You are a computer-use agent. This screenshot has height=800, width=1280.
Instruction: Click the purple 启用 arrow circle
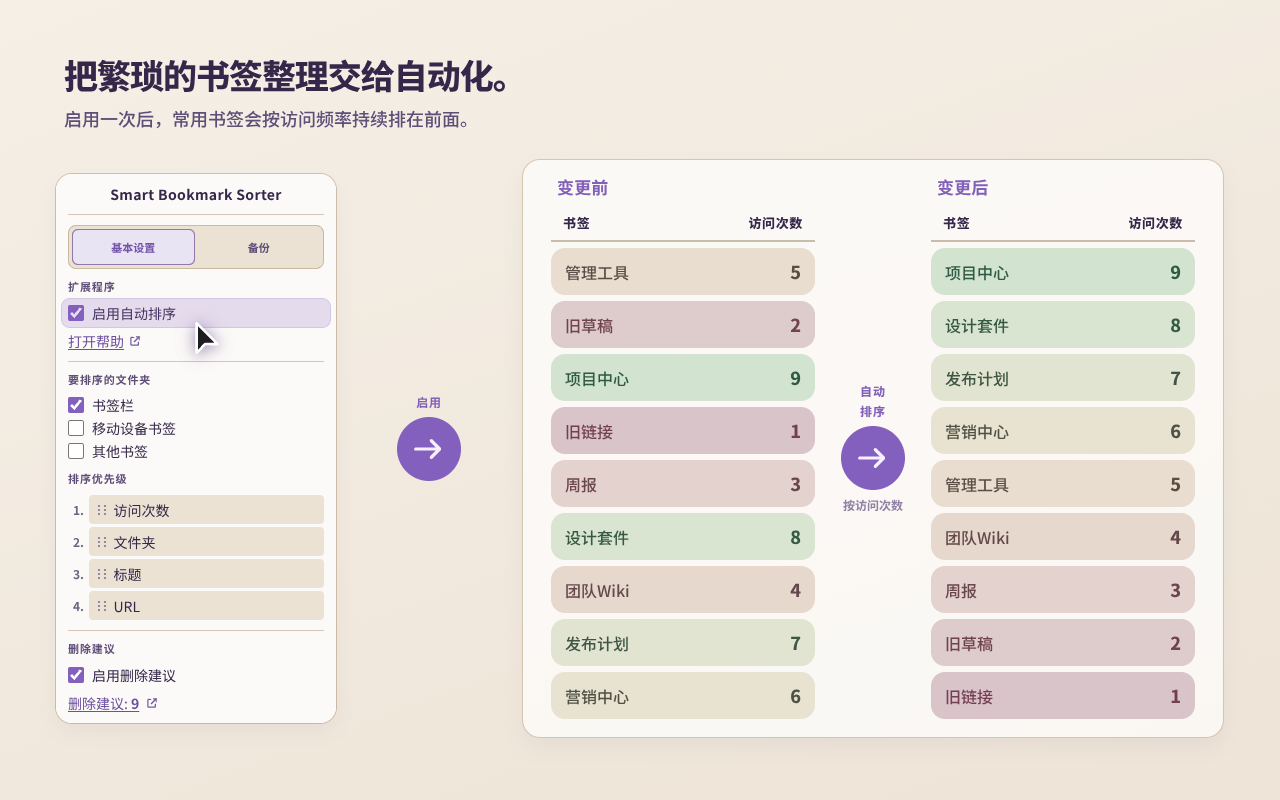tap(429, 449)
